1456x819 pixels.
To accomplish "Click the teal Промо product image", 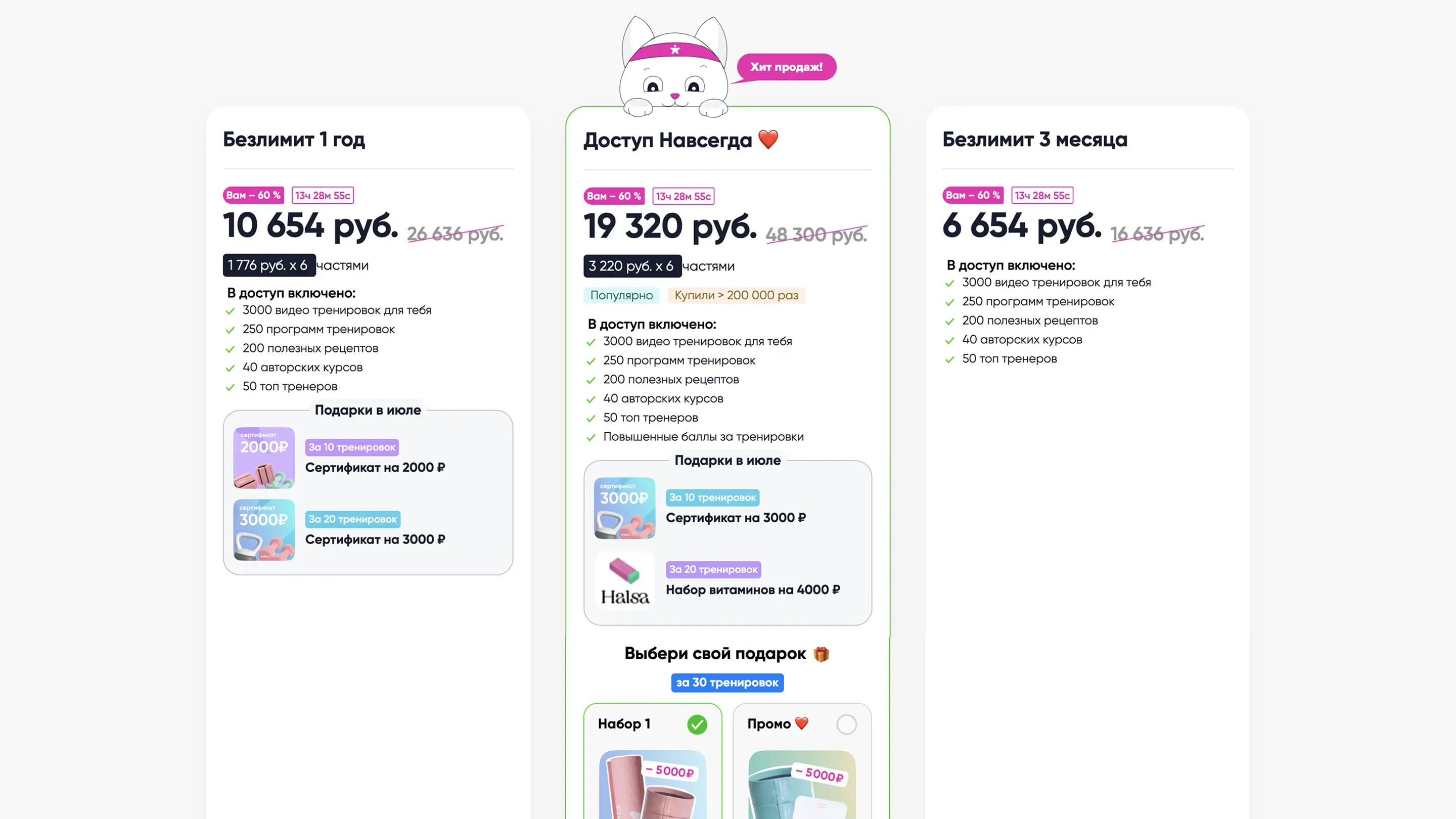I will pos(801,786).
